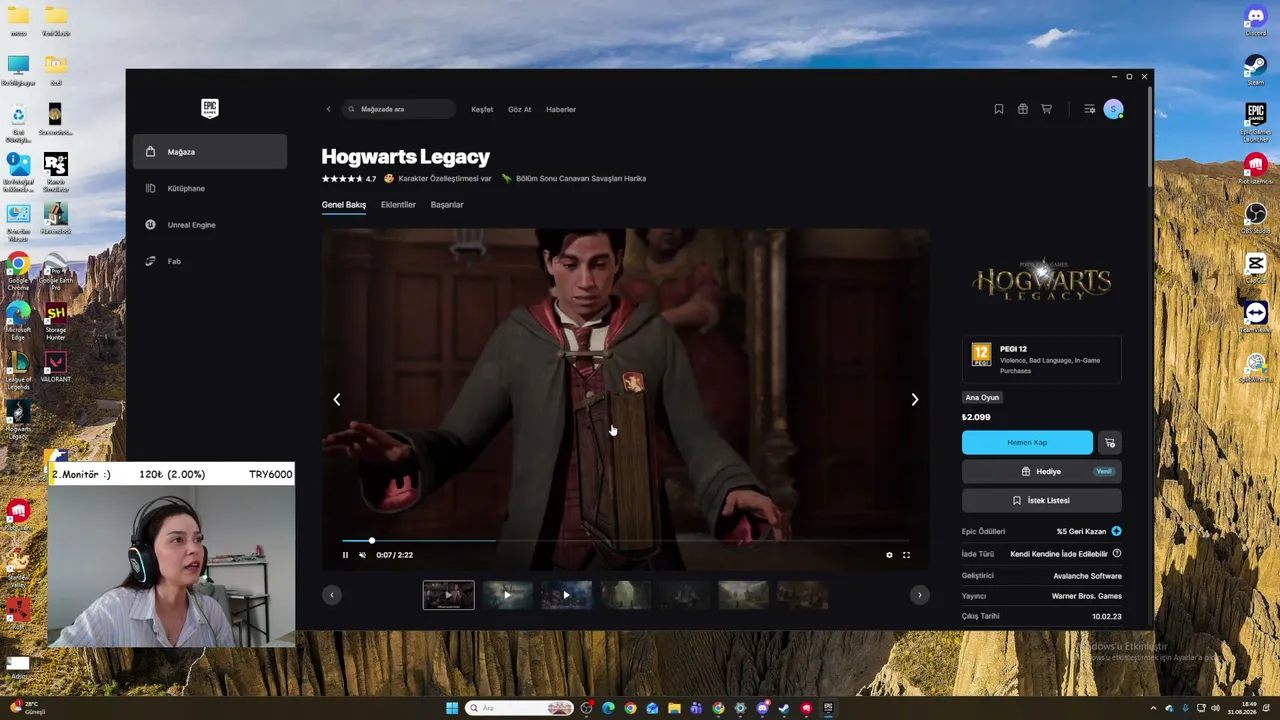Click the Epic Rewards plus info icon
The height and width of the screenshot is (720, 1280).
click(x=1116, y=531)
